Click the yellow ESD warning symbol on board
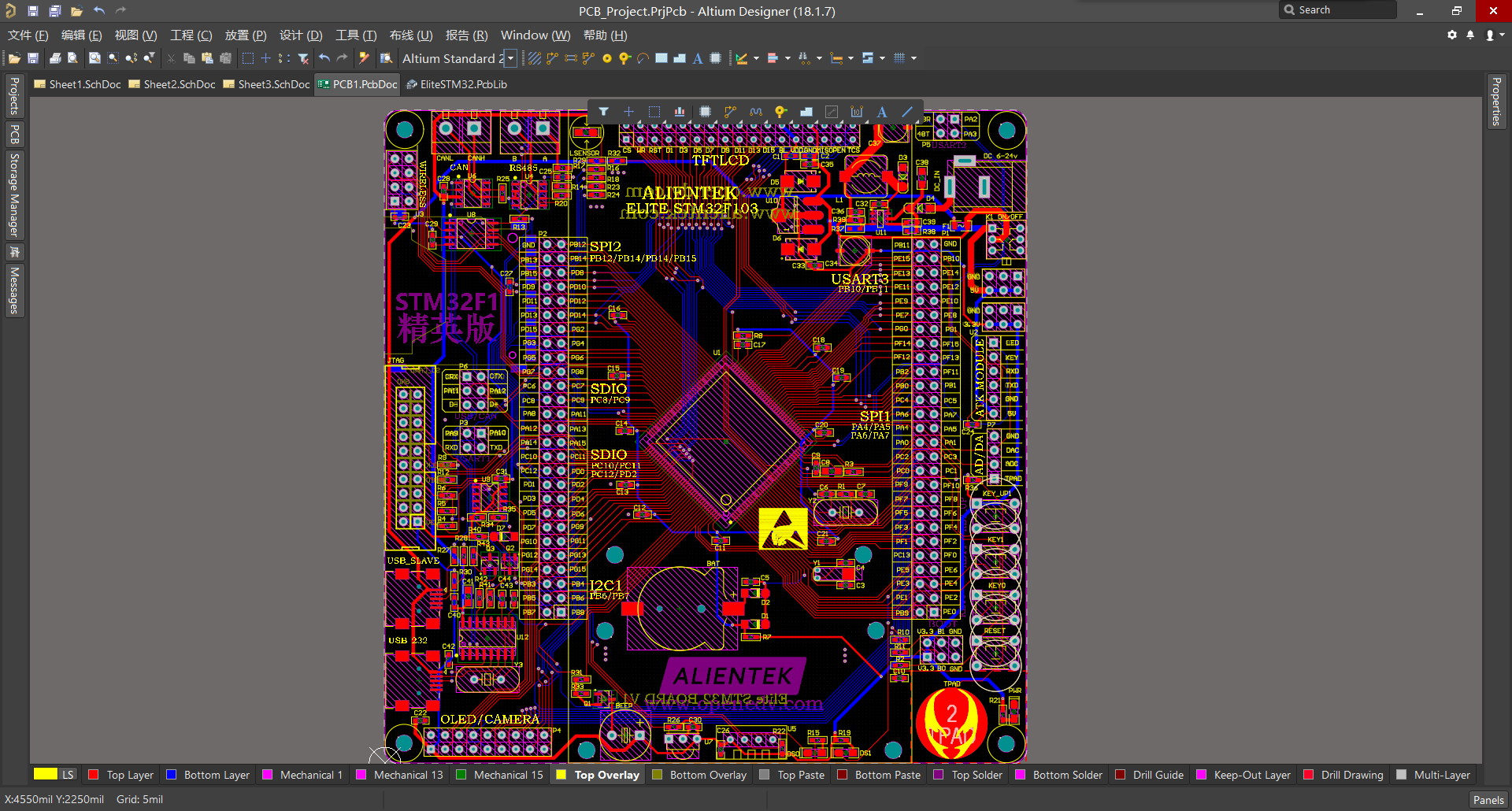This screenshot has height=811, width=1512. [x=783, y=528]
